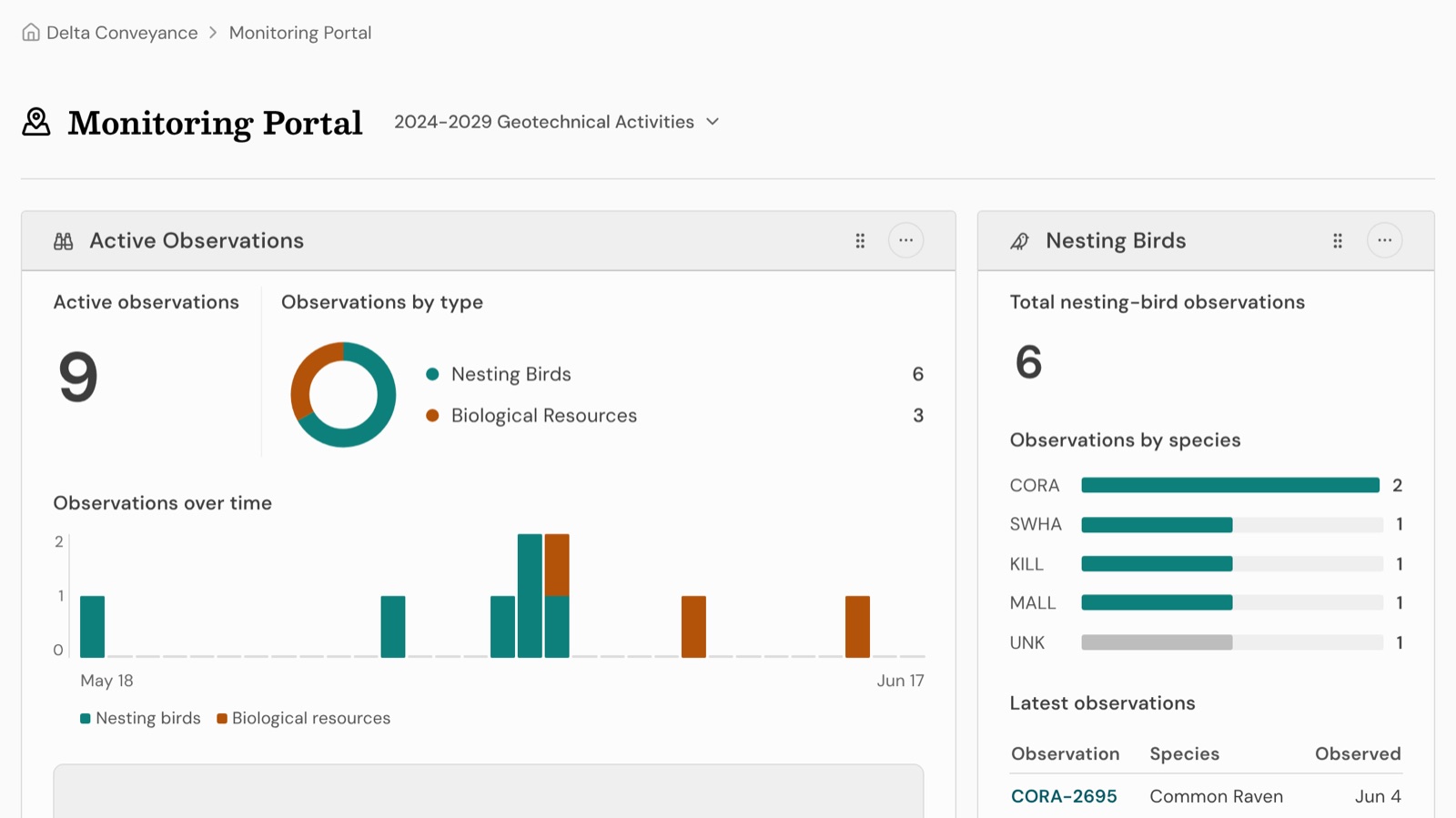Open Nesting Birds more options menu

tap(1384, 240)
